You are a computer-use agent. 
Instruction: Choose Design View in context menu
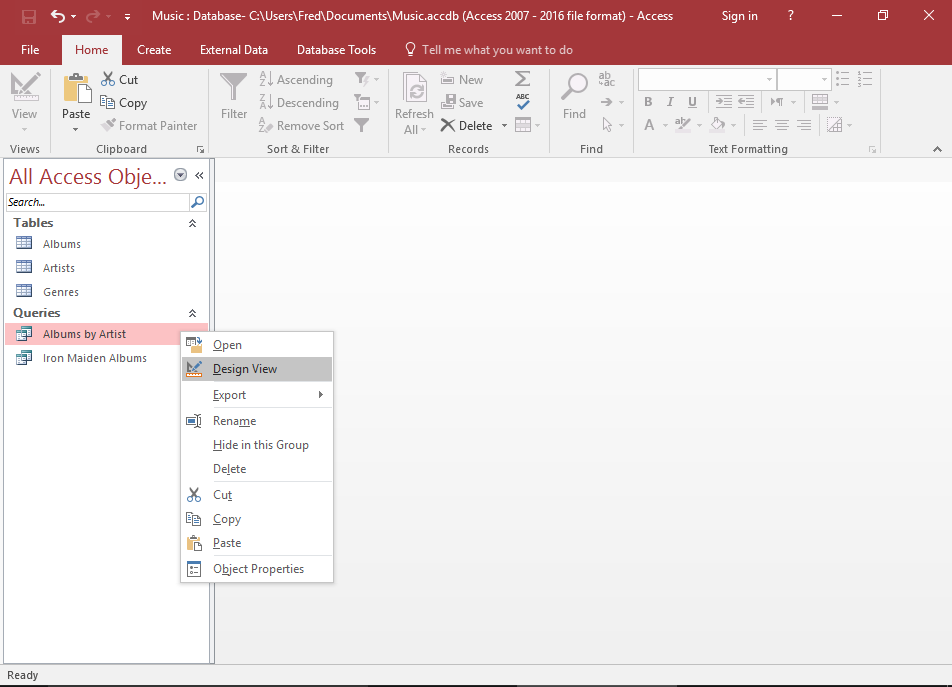[x=257, y=369]
